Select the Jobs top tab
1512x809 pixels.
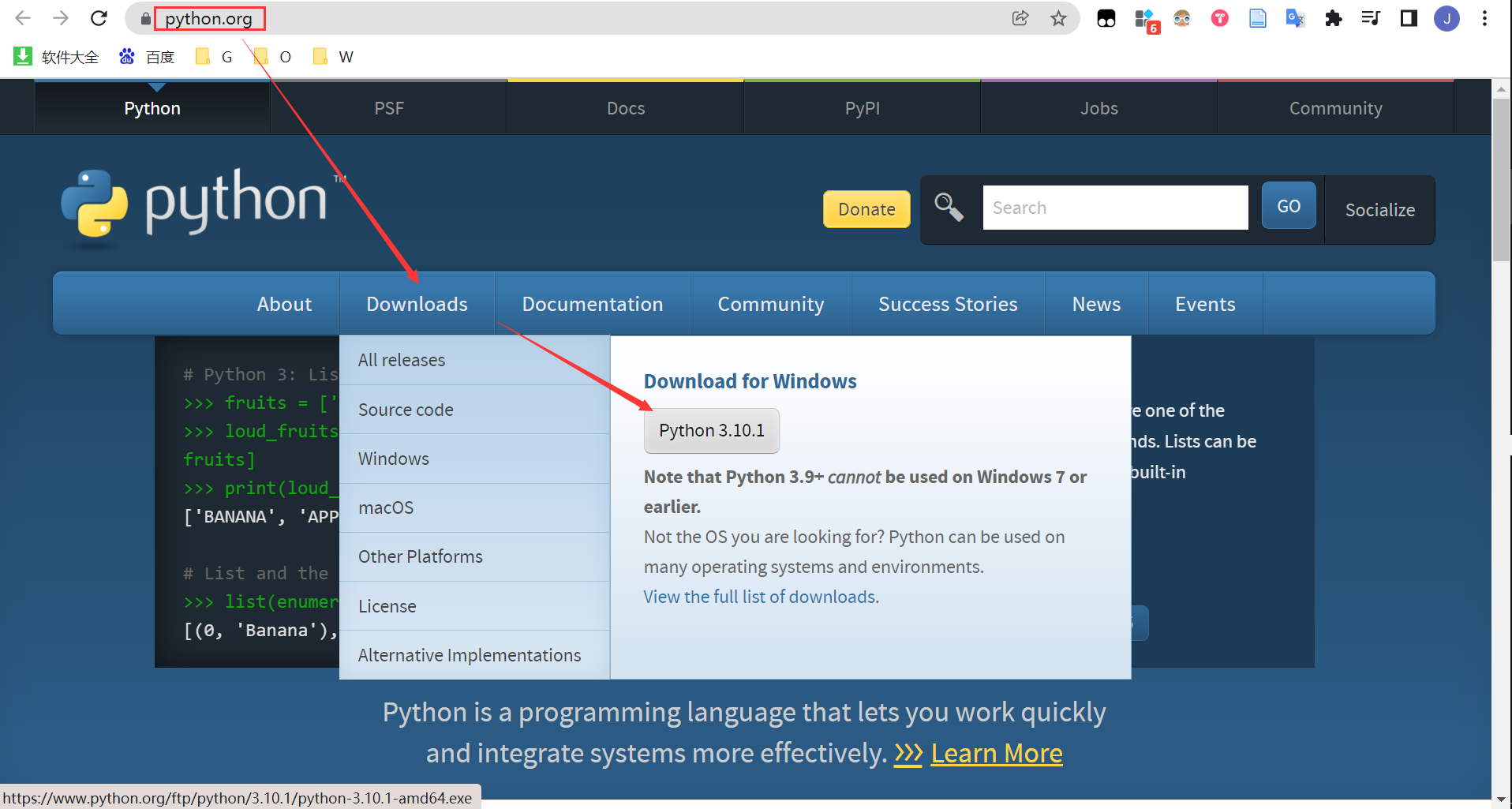1099,108
